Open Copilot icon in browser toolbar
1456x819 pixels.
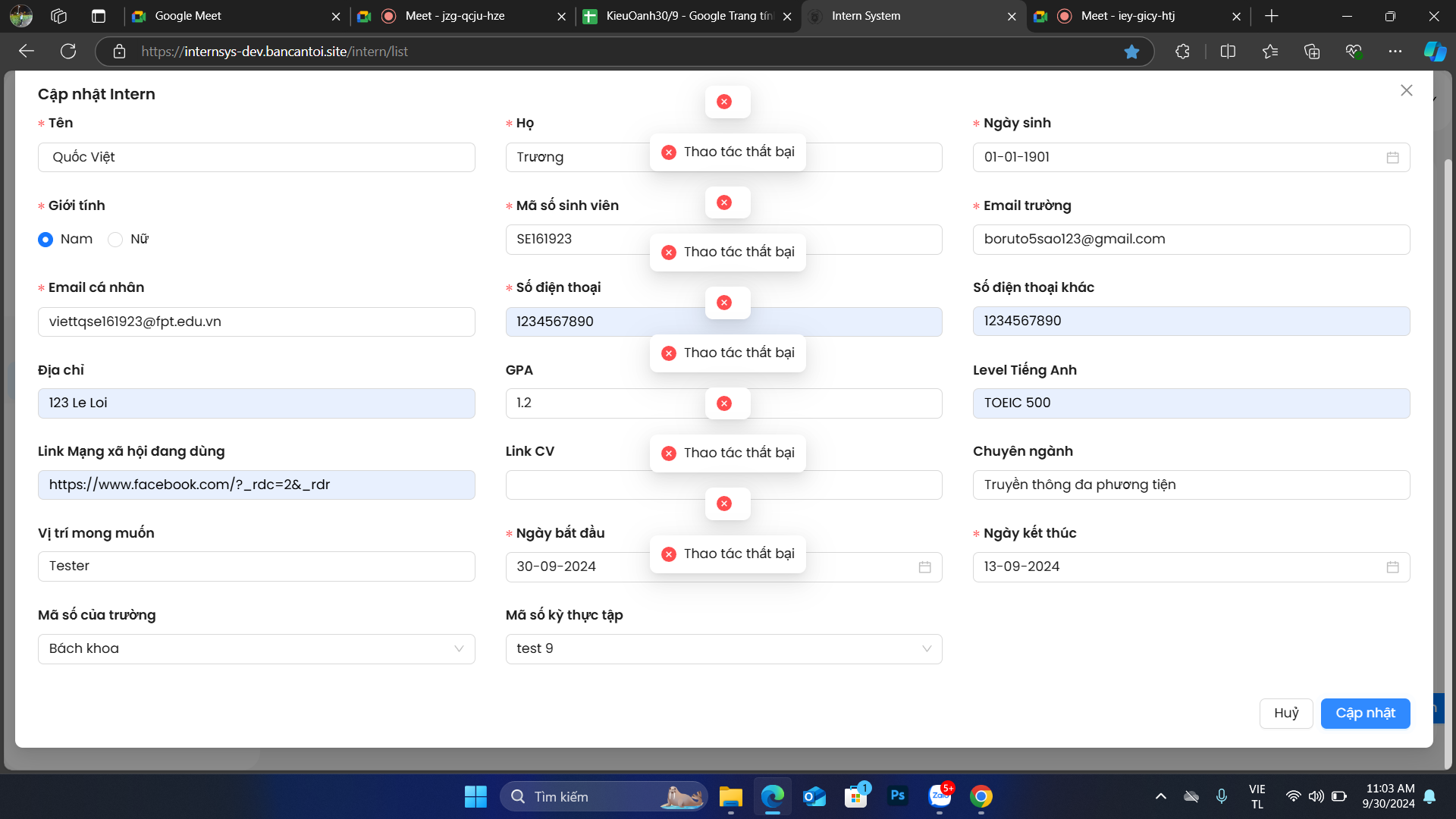1434,51
